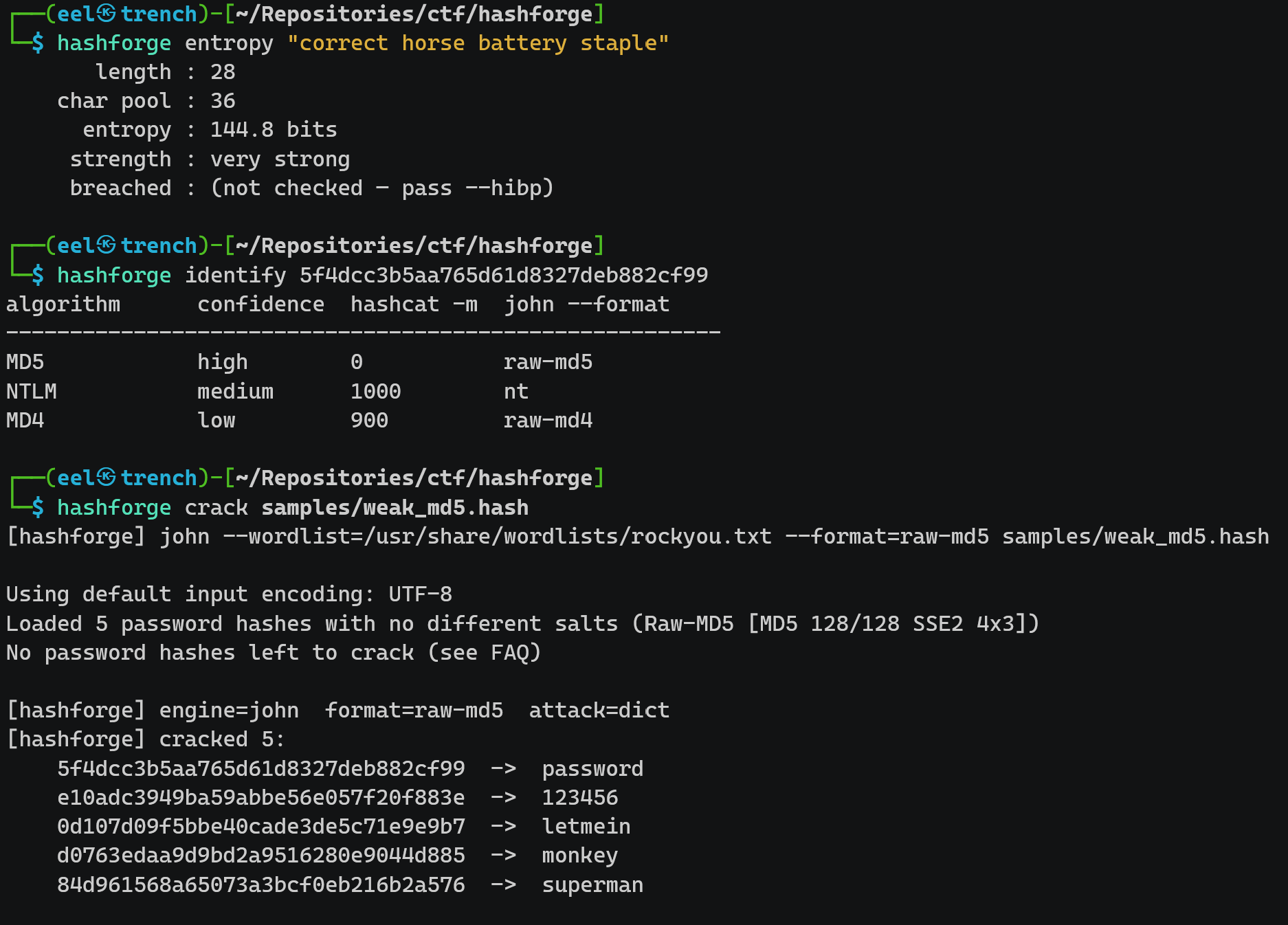
Task: Click the john --format column header
Action: [587, 304]
